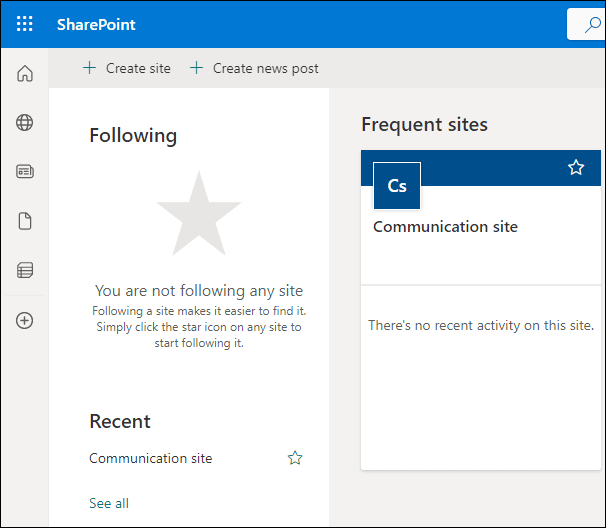The height and width of the screenshot is (528, 606).
Task: Open the search magnifier box
Action: click(x=586, y=24)
